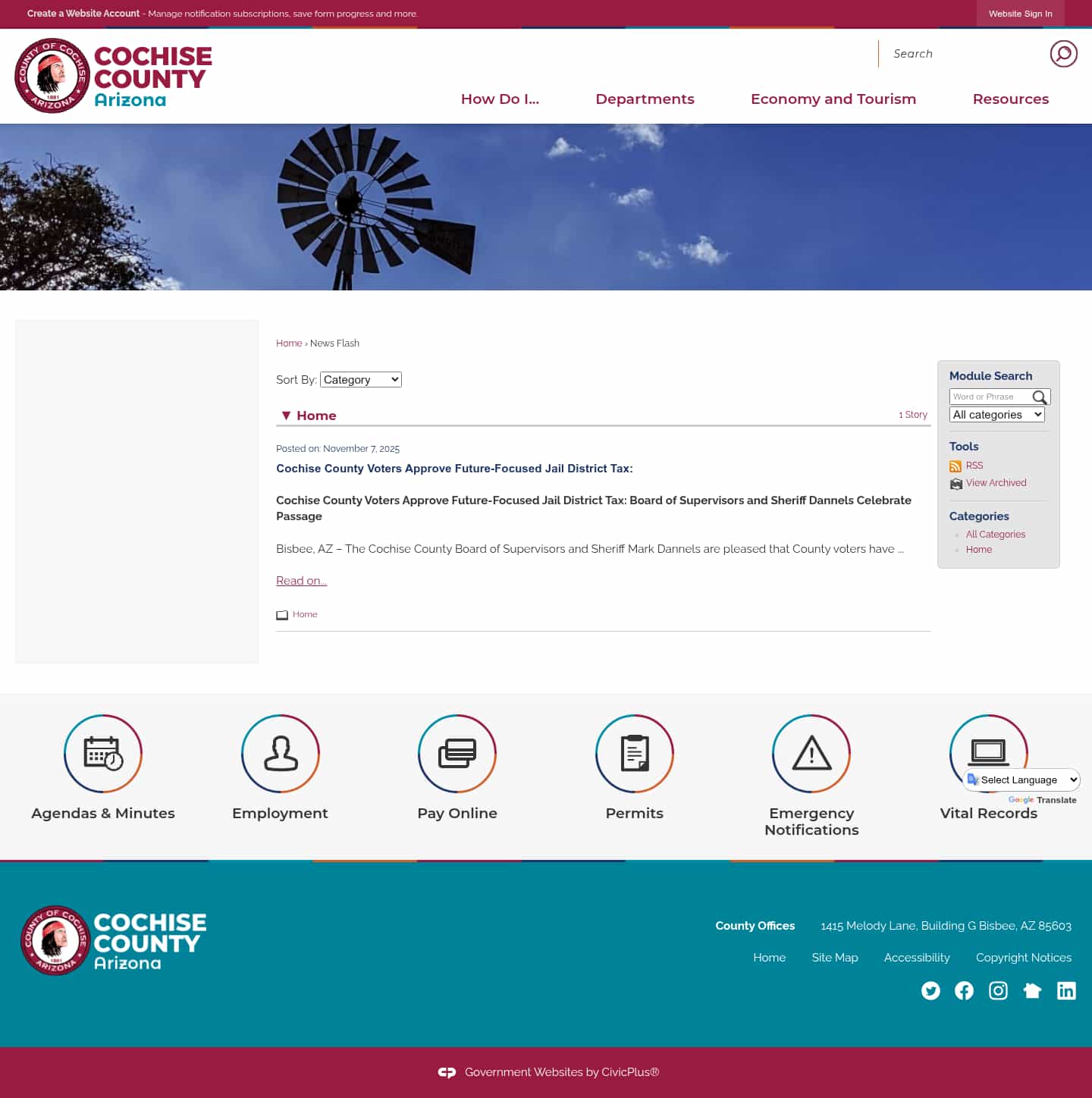Viewport: 1092px width, 1098px height.
Task: Click the Read on... article link
Action: (301, 580)
